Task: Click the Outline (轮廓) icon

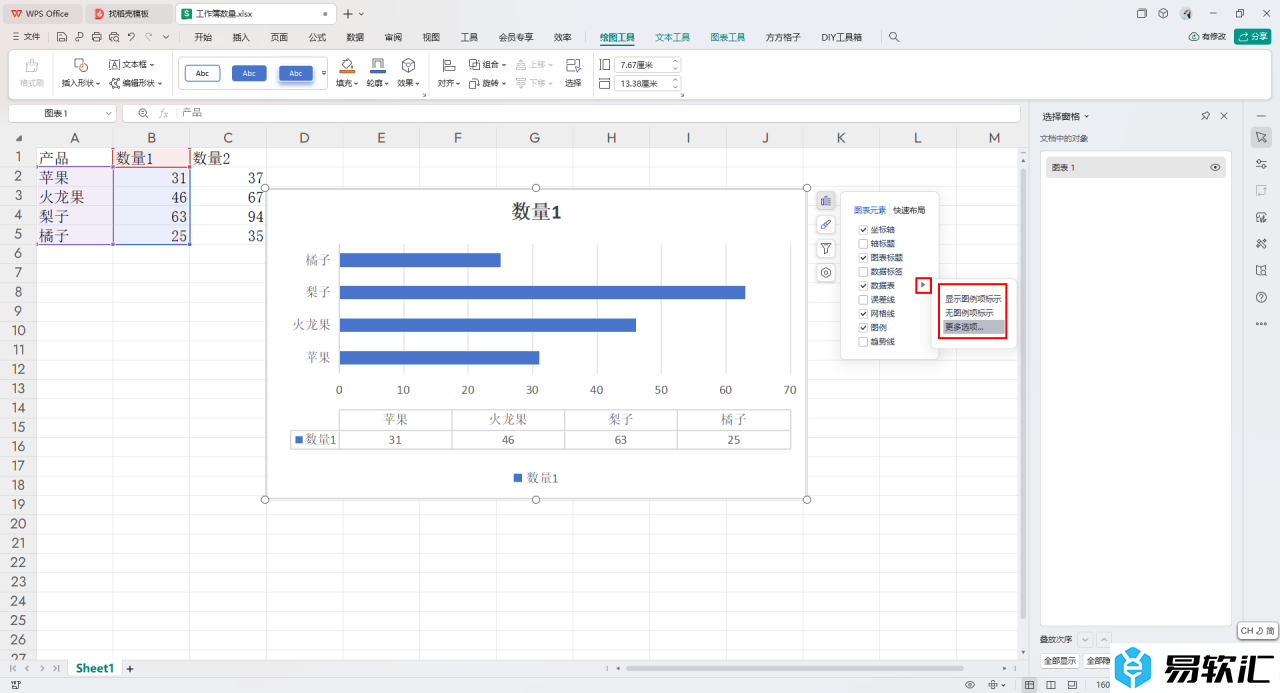Action: pyautogui.click(x=377, y=65)
